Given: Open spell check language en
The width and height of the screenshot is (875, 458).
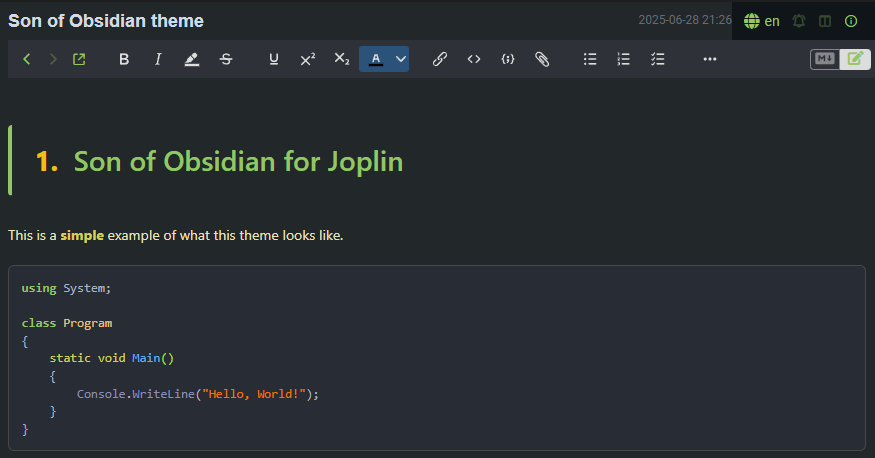Looking at the screenshot, I should [762, 21].
